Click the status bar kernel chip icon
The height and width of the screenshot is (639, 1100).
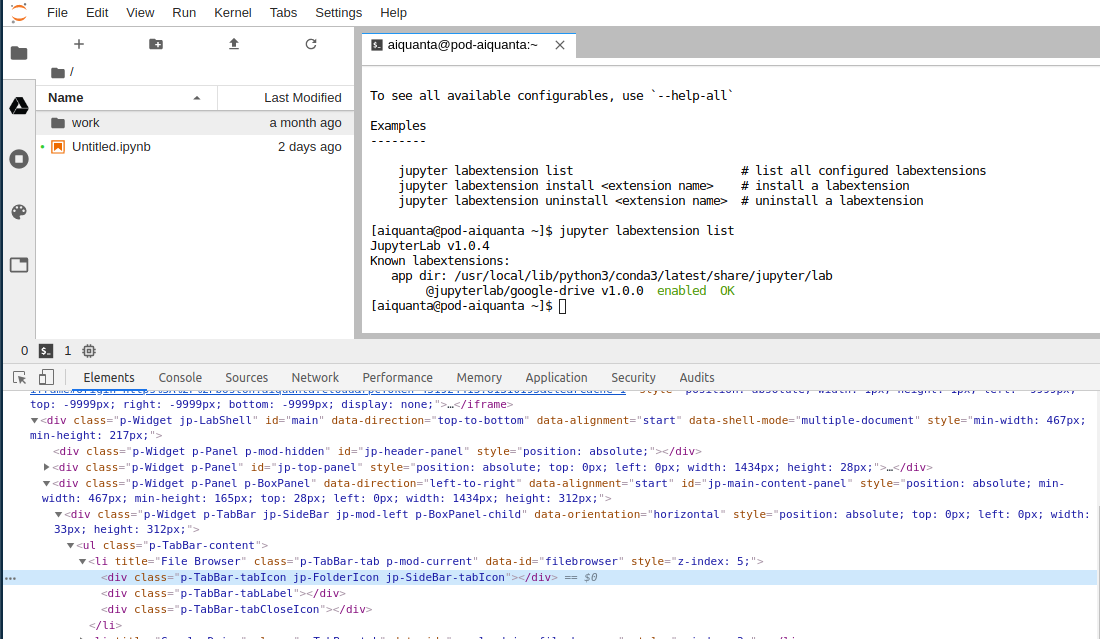(88, 351)
